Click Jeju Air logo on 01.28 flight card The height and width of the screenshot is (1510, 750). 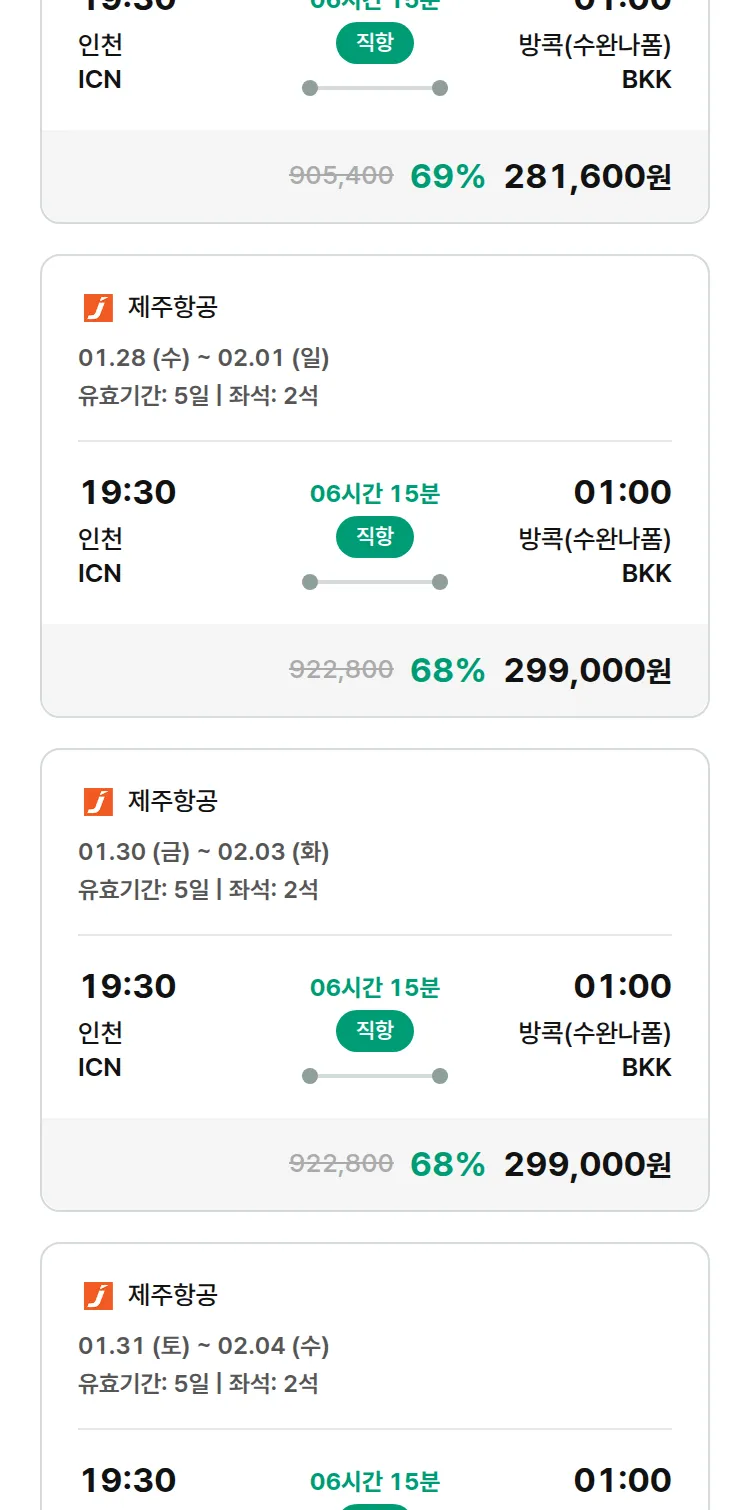click(98, 307)
